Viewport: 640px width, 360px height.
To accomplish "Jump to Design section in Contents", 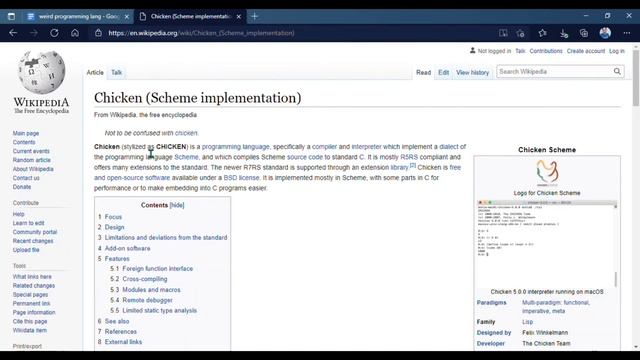I will point(114,227).
